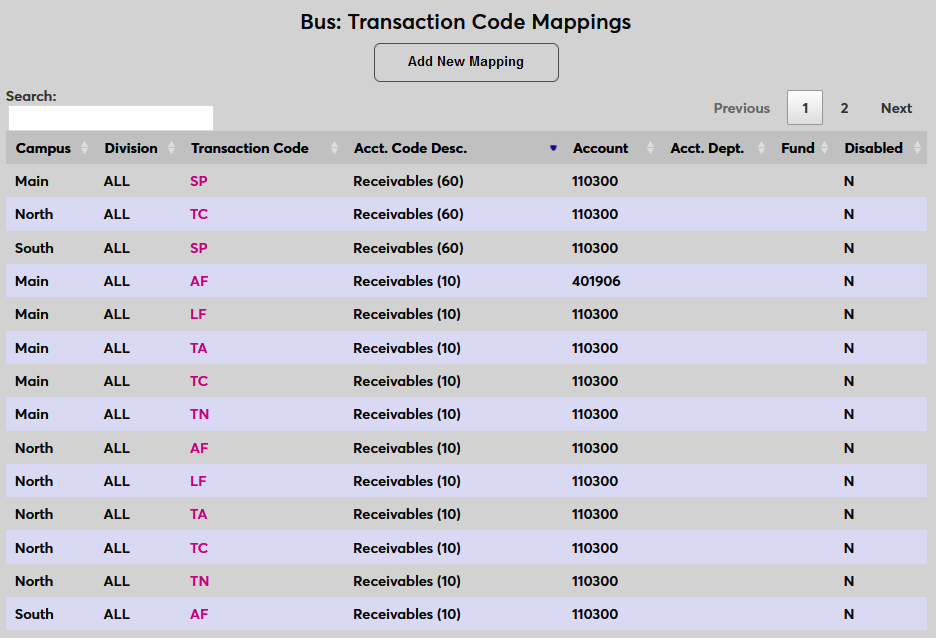The image size is (936, 638).
Task: Select the TN code for Main campus
Action: tap(198, 414)
